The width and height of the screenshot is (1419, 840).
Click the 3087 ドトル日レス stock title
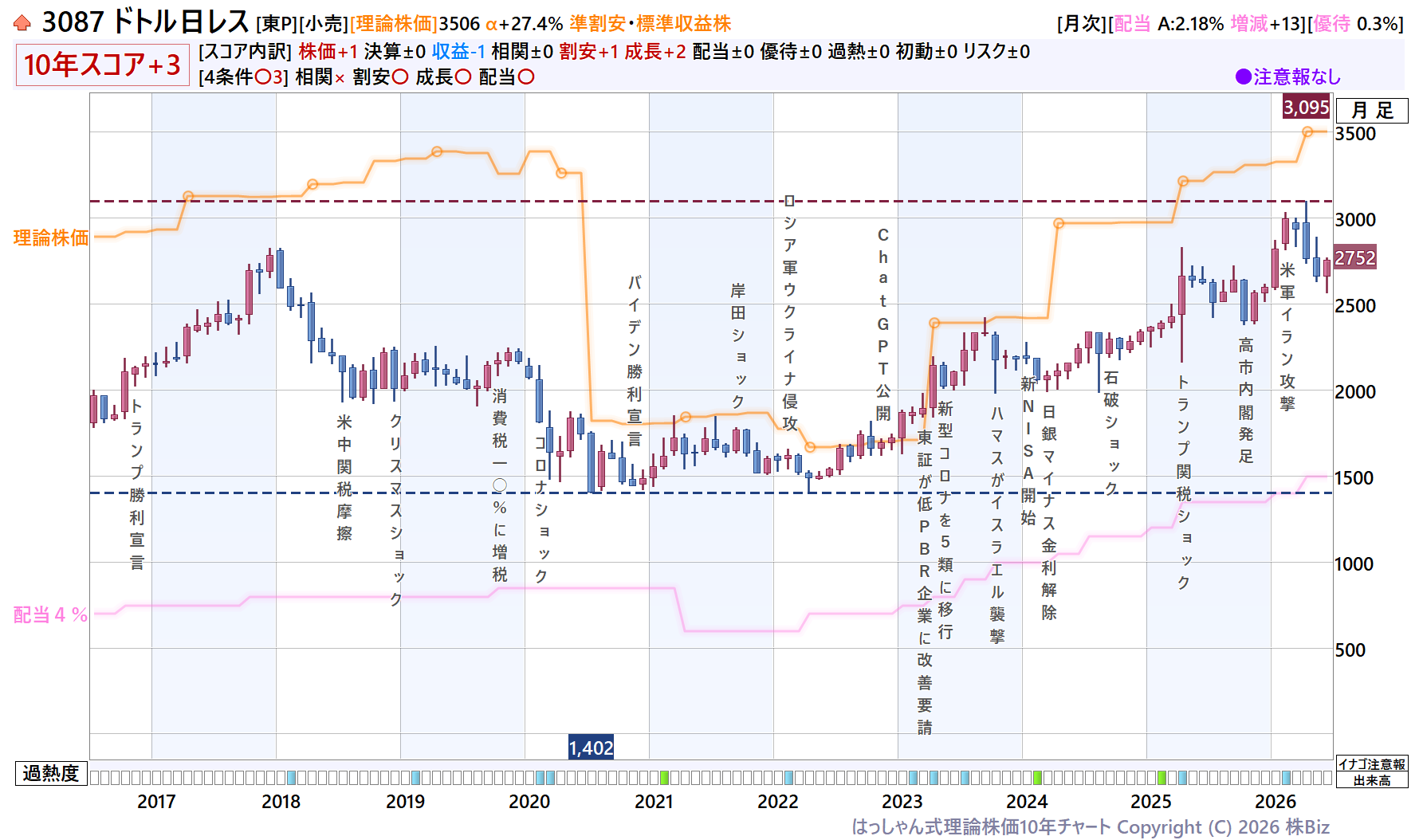click(x=146, y=22)
